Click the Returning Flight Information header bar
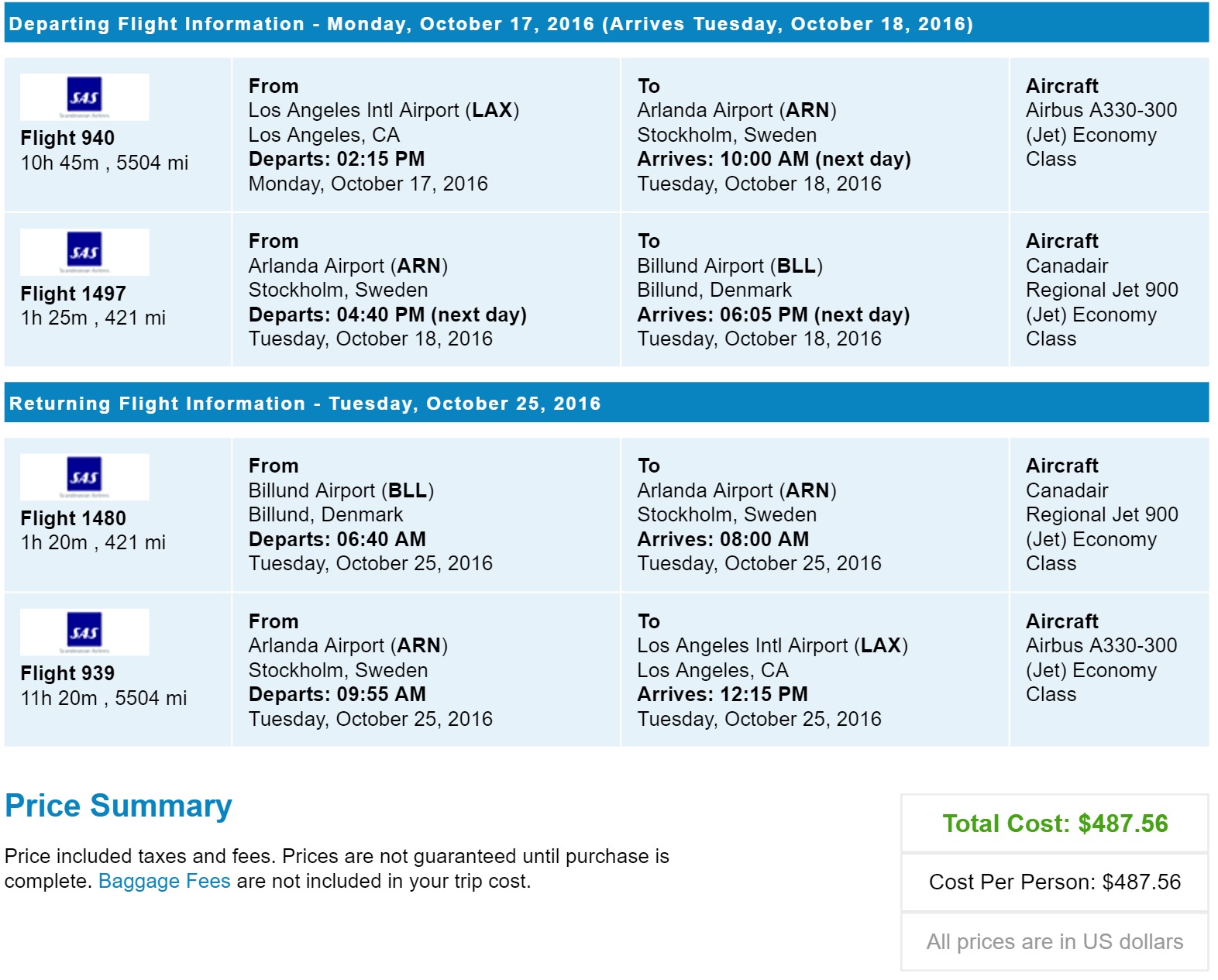1218x980 pixels. (607, 403)
